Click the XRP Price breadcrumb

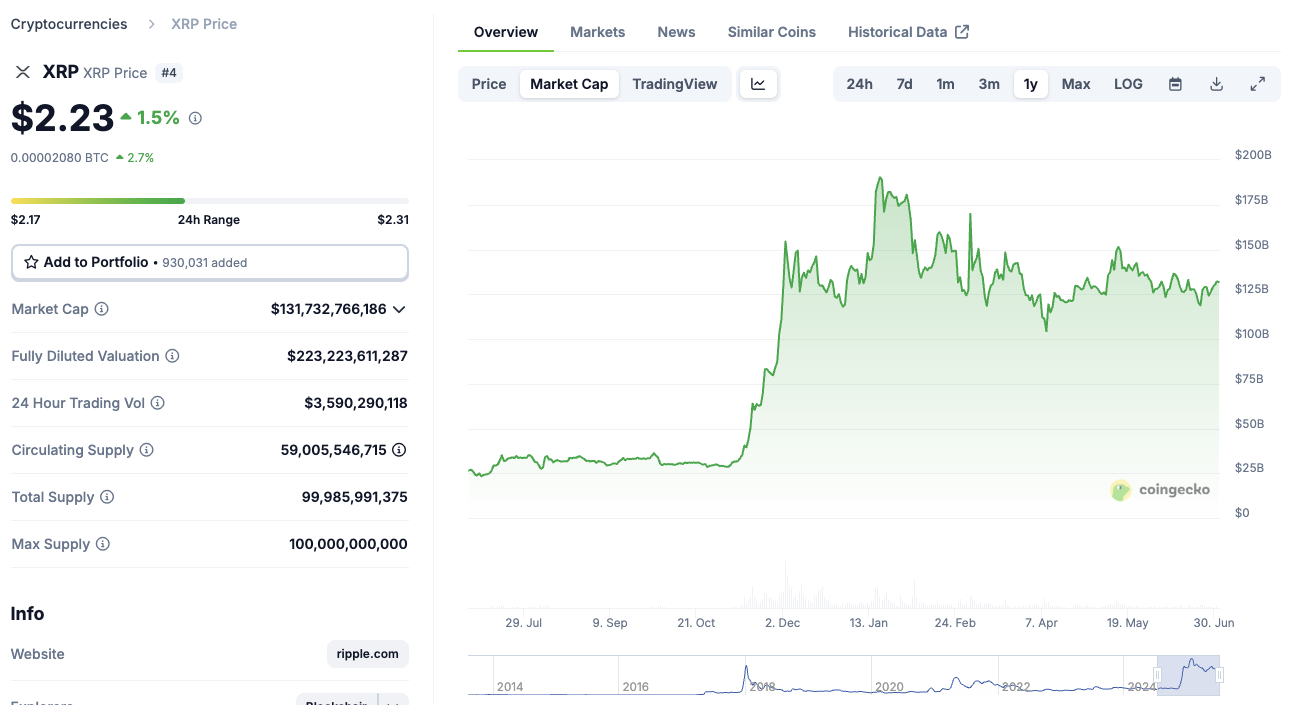(x=204, y=24)
